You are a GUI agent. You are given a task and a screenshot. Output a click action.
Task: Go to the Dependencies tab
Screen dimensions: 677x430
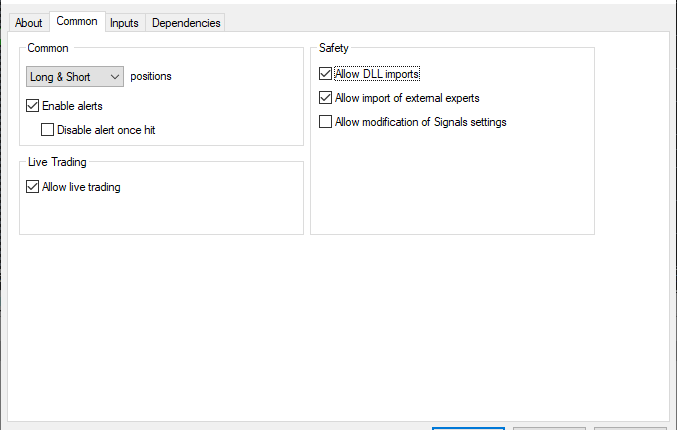pyautogui.click(x=185, y=22)
